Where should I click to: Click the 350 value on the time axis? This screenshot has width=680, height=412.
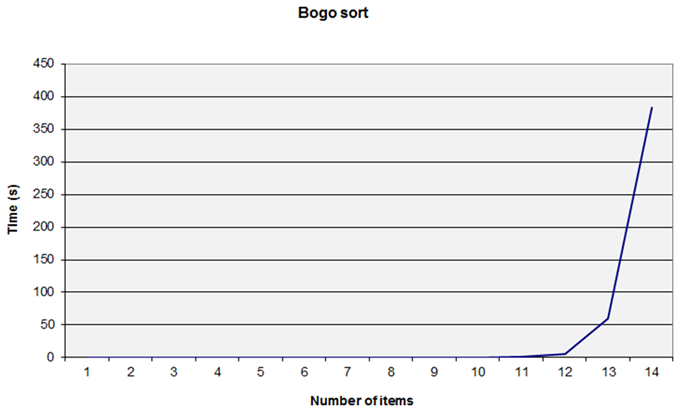(x=43, y=129)
